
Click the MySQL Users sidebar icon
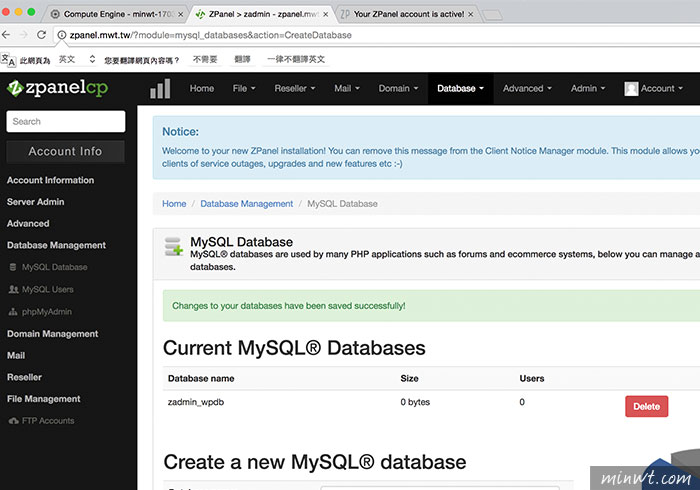pyautogui.click(x=13, y=289)
